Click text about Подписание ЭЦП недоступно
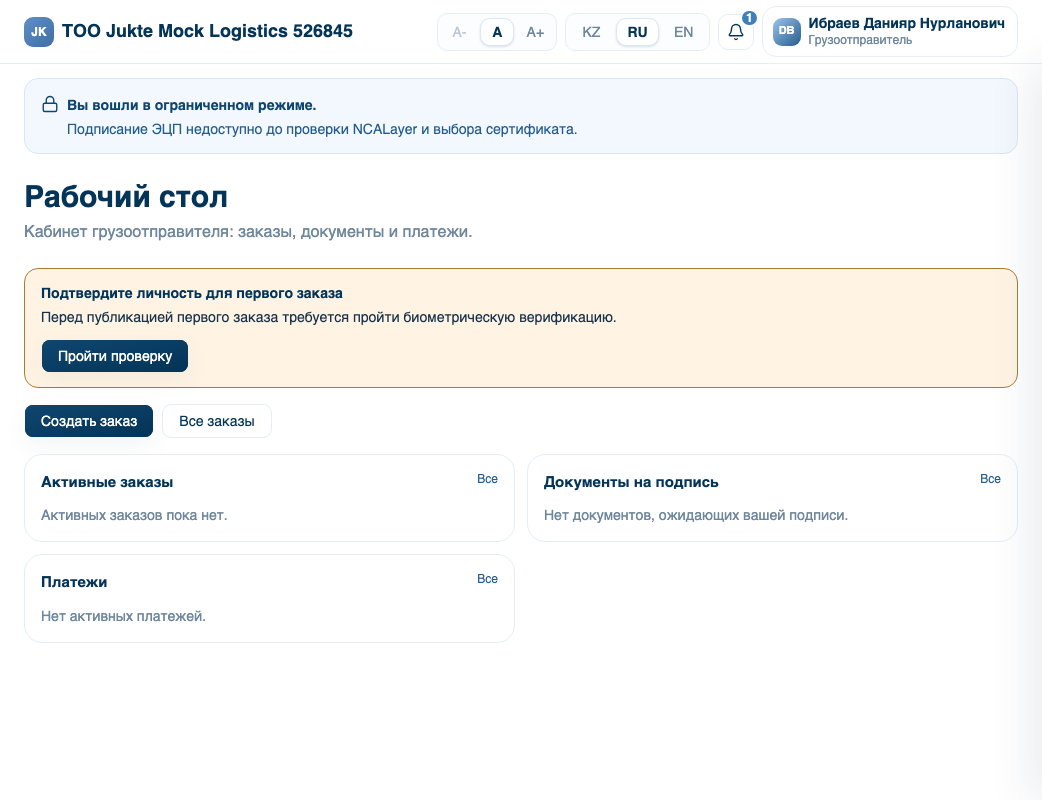 [x=322, y=129]
